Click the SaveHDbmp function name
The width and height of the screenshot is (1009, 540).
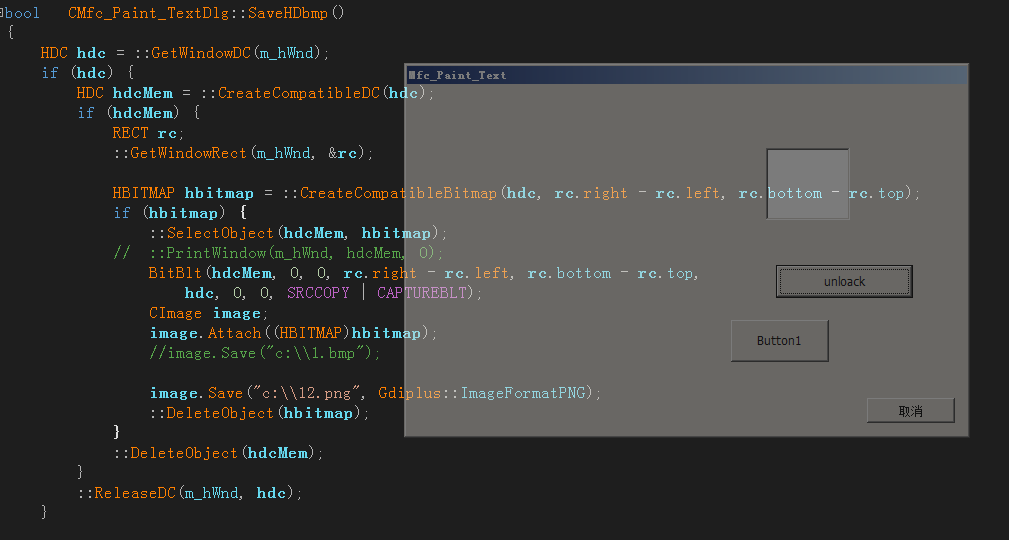pyautogui.click(x=289, y=13)
